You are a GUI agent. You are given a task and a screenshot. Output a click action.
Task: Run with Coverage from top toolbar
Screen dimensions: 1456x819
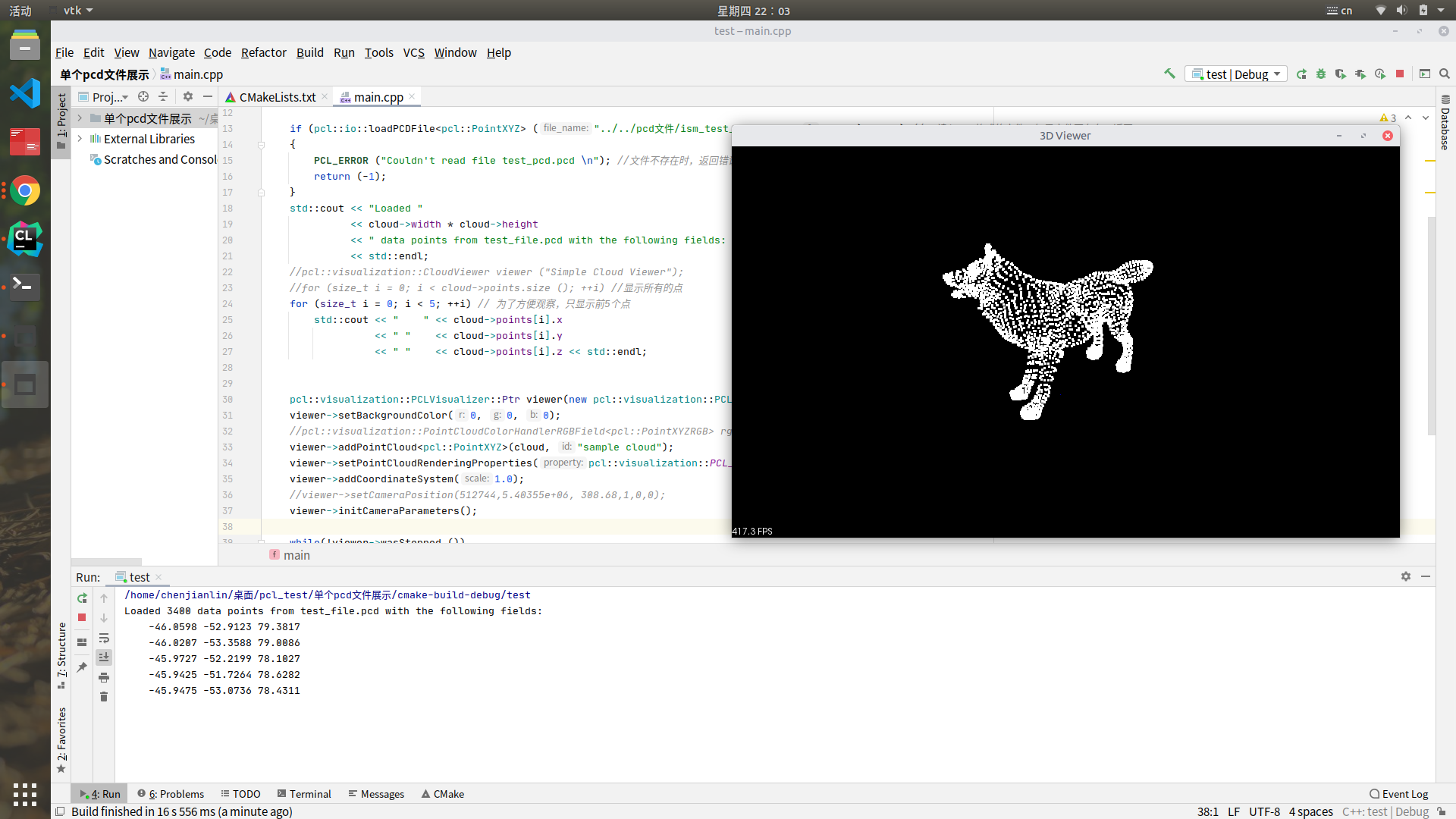tap(1341, 74)
